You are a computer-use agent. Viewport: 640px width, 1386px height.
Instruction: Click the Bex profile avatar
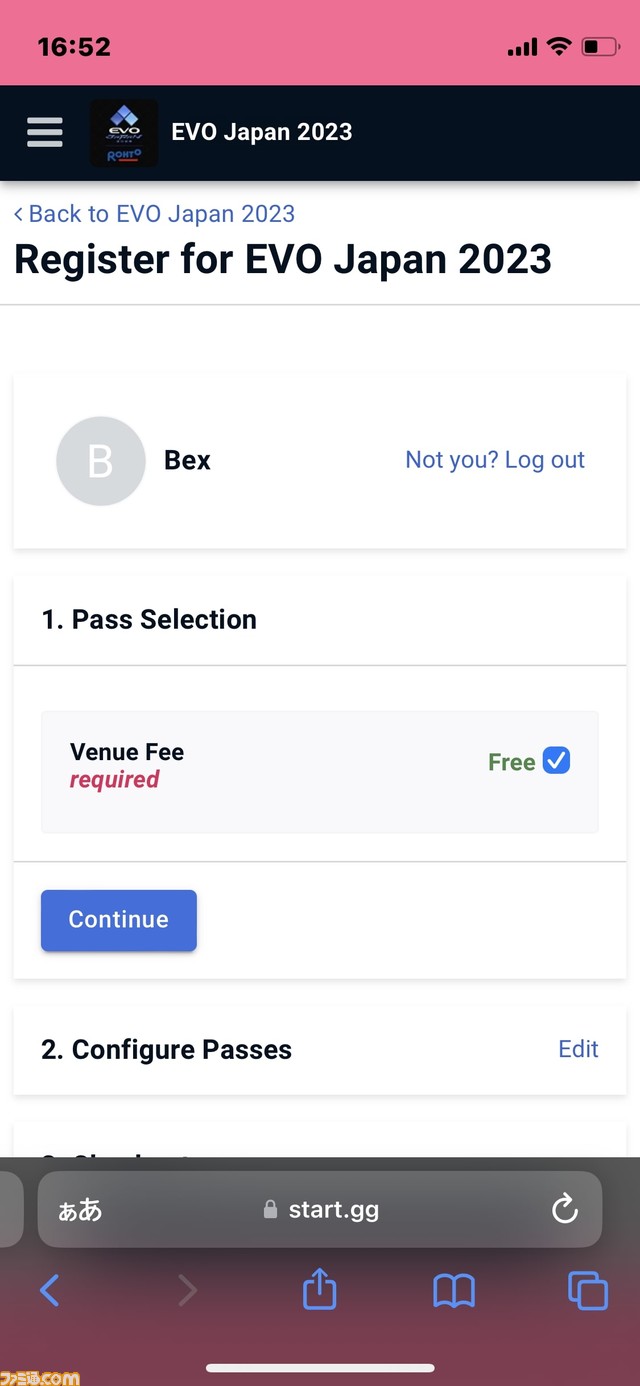pyautogui.click(x=101, y=461)
